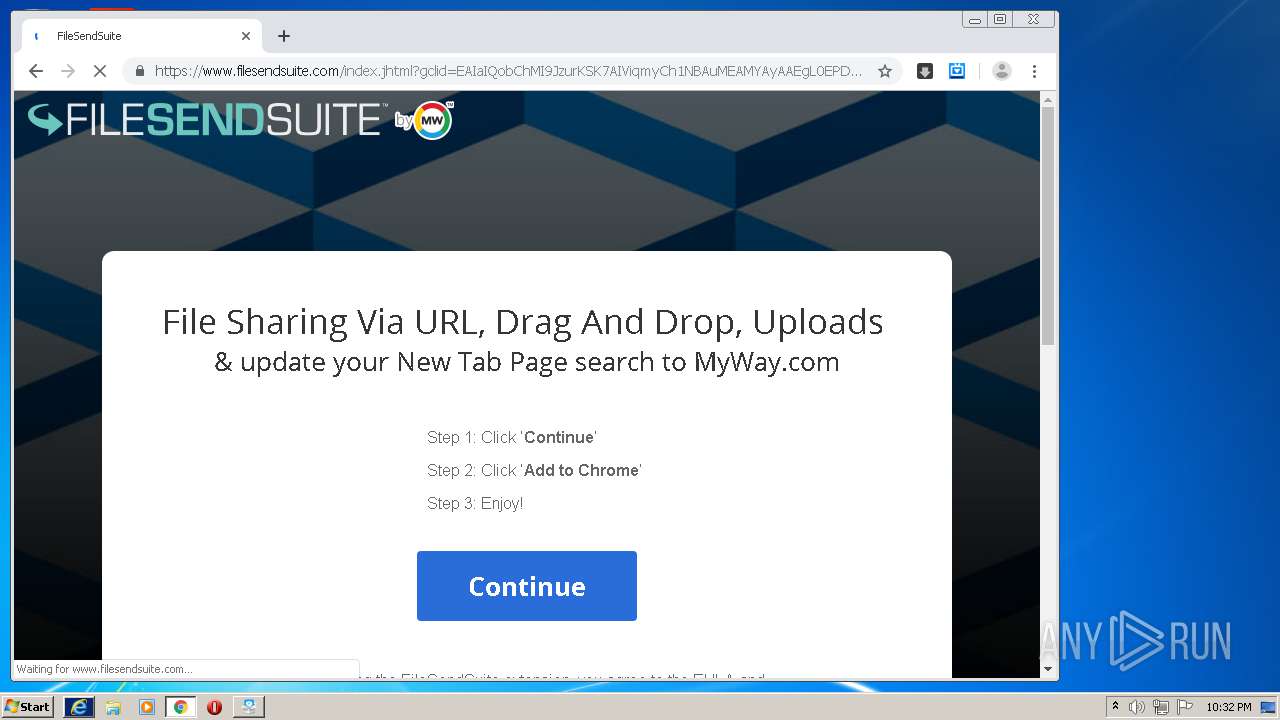This screenshot has width=1280, height=720.
Task: Open Windows Media Player taskbar icon
Action: pyautogui.click(x=147, y=706)
